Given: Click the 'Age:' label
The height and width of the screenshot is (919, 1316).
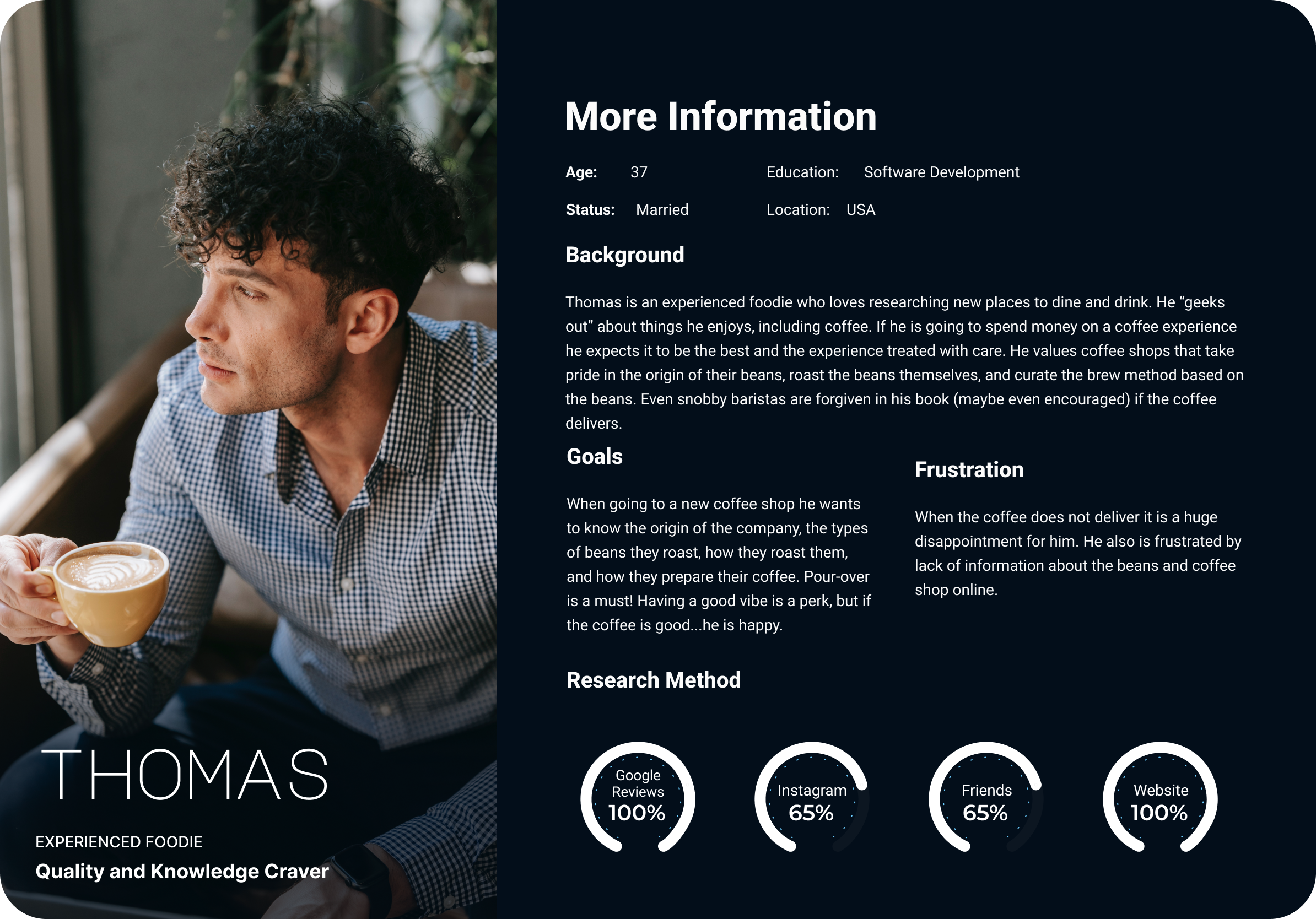Looking at the screenshot, I should [x=581, y=172].
